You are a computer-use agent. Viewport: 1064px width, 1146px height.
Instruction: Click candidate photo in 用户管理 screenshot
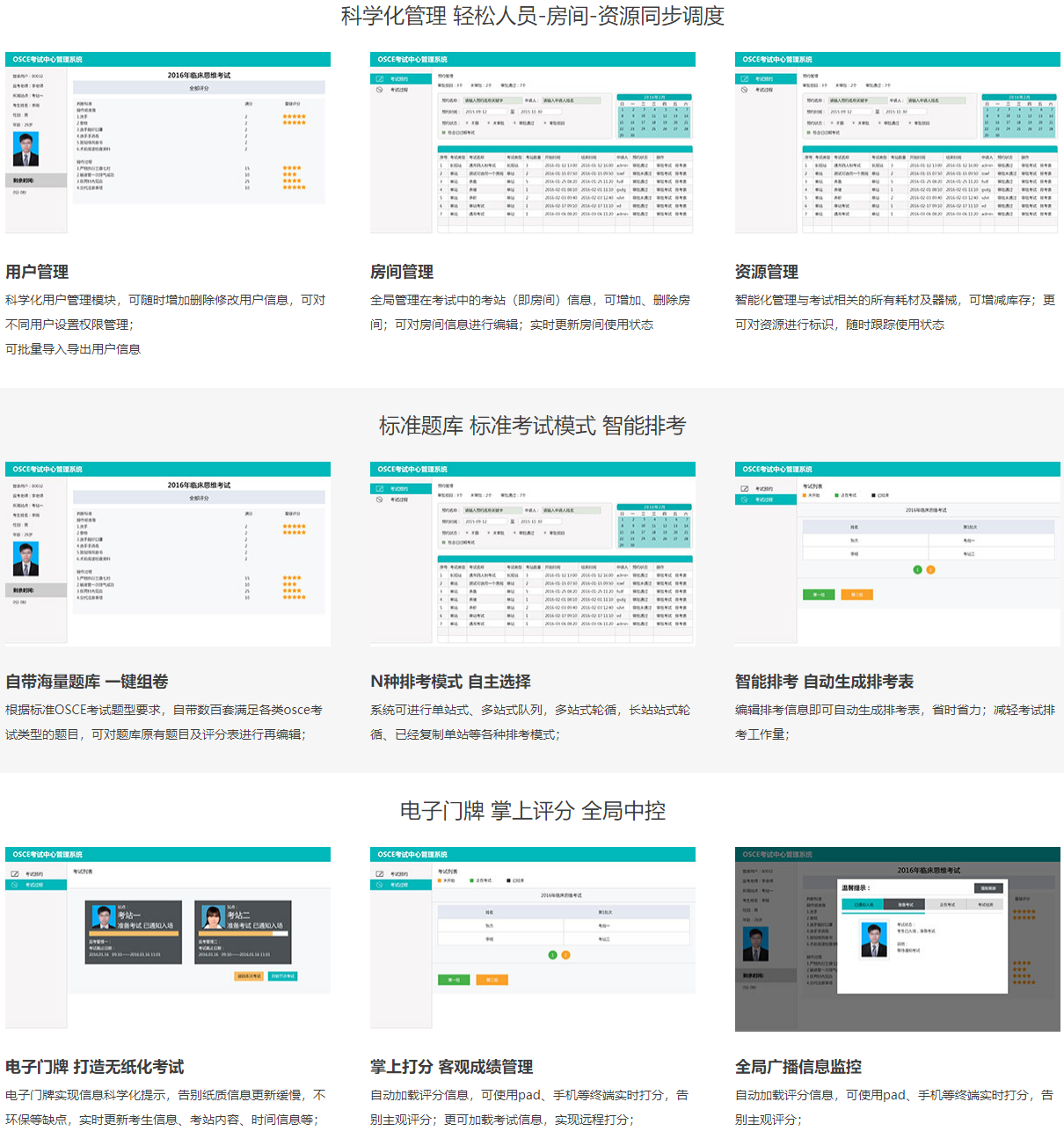pos(26,150)
